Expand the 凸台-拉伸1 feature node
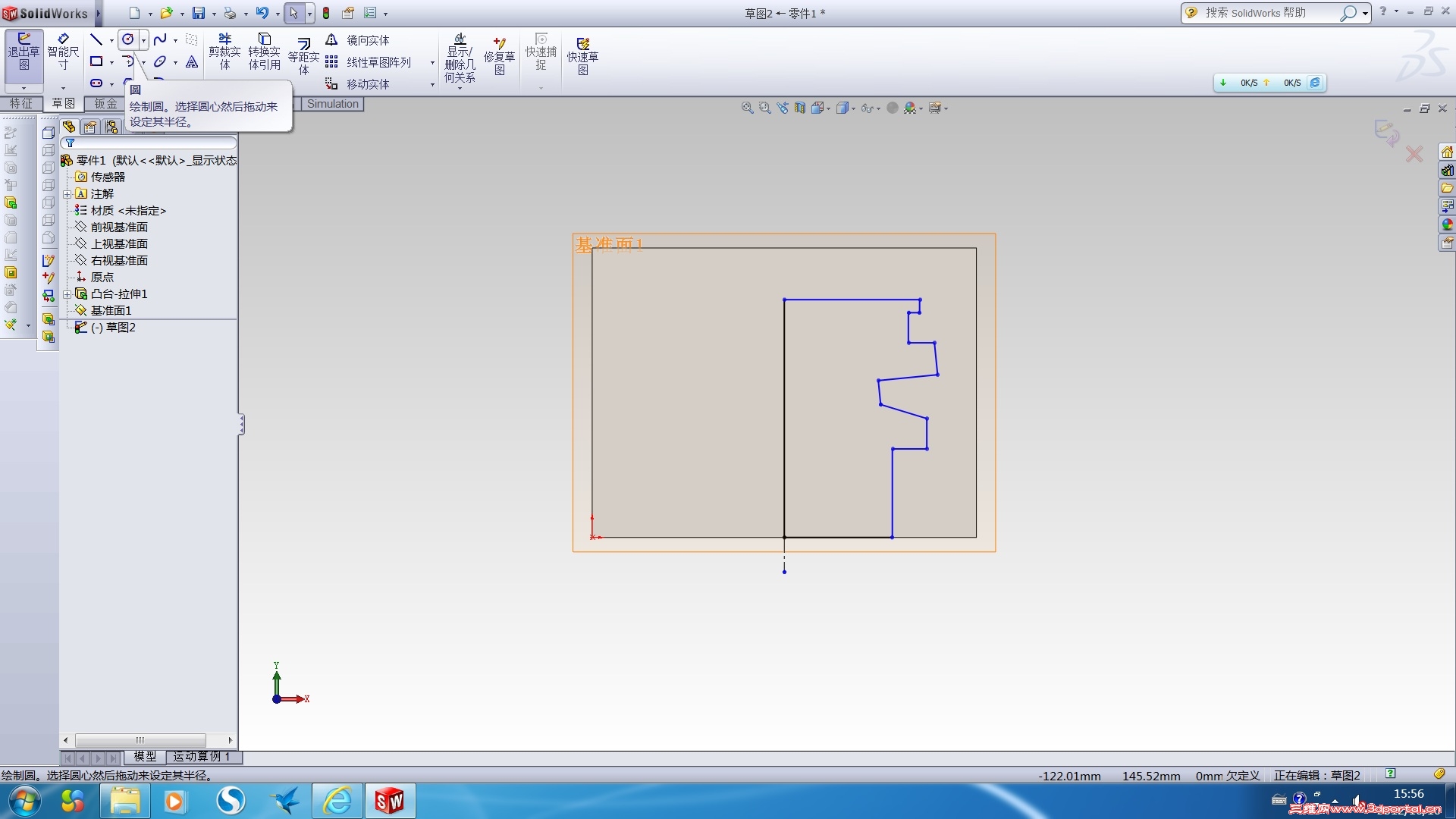Image resolution: width=1456 pixels, height=819 pixels. tap(67, 294)
